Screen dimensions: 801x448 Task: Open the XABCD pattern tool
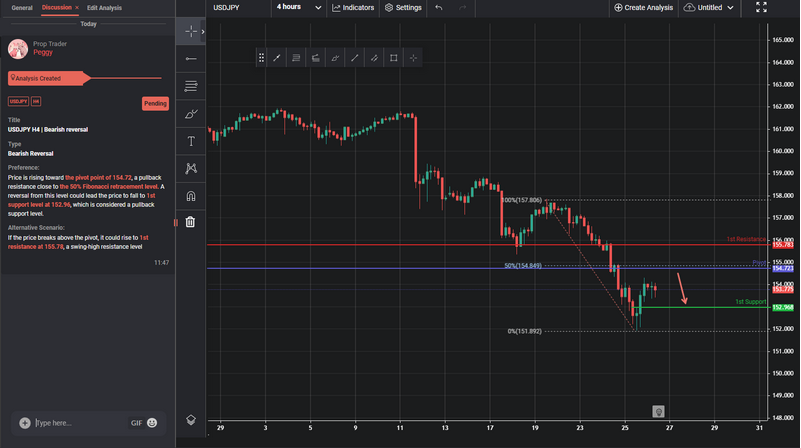(191, 168)
